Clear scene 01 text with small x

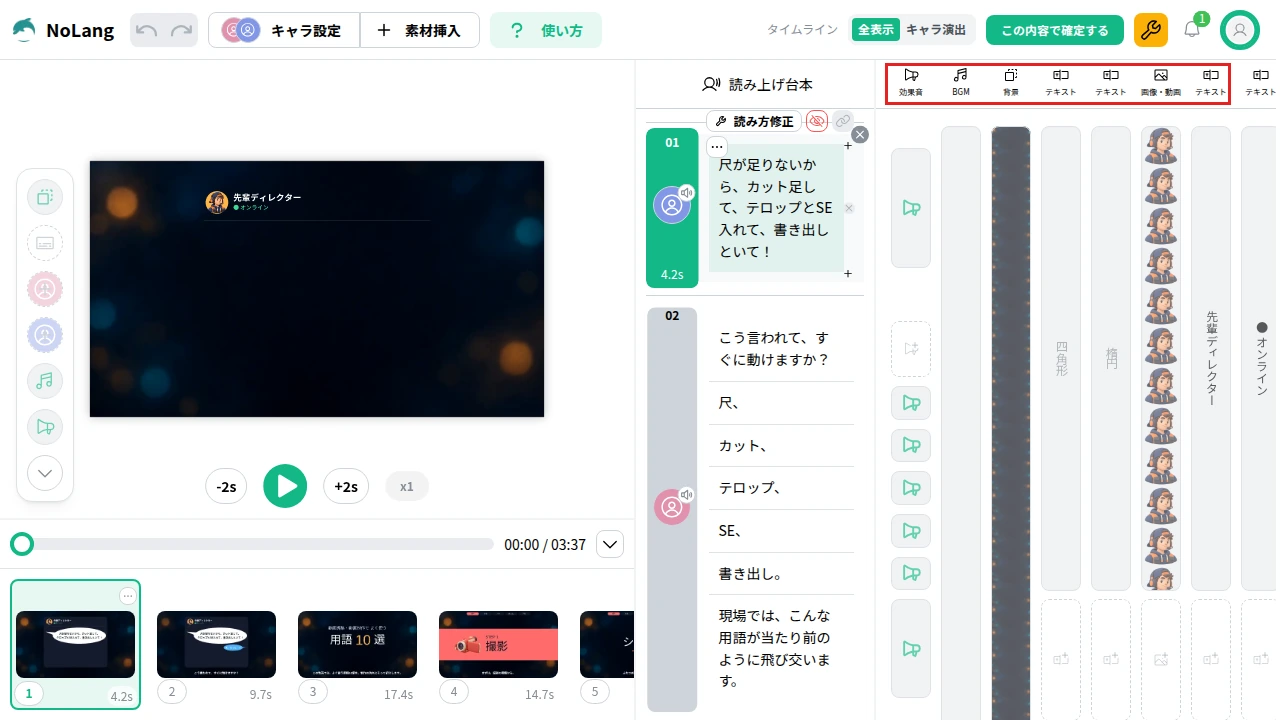click(849, 208)
